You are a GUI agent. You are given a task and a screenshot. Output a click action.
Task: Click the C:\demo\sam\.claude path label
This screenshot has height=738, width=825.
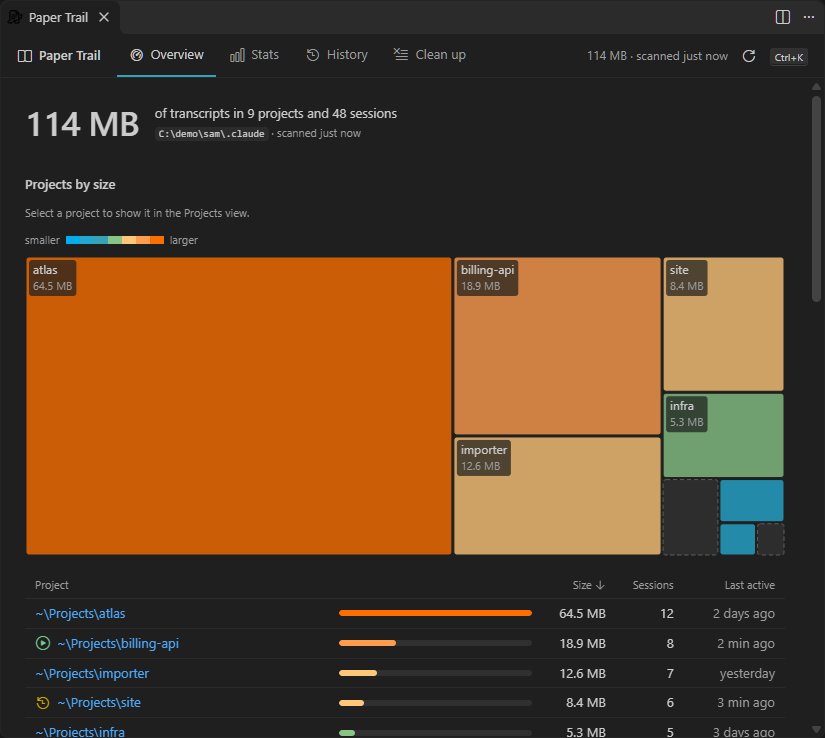coord(212,134)
